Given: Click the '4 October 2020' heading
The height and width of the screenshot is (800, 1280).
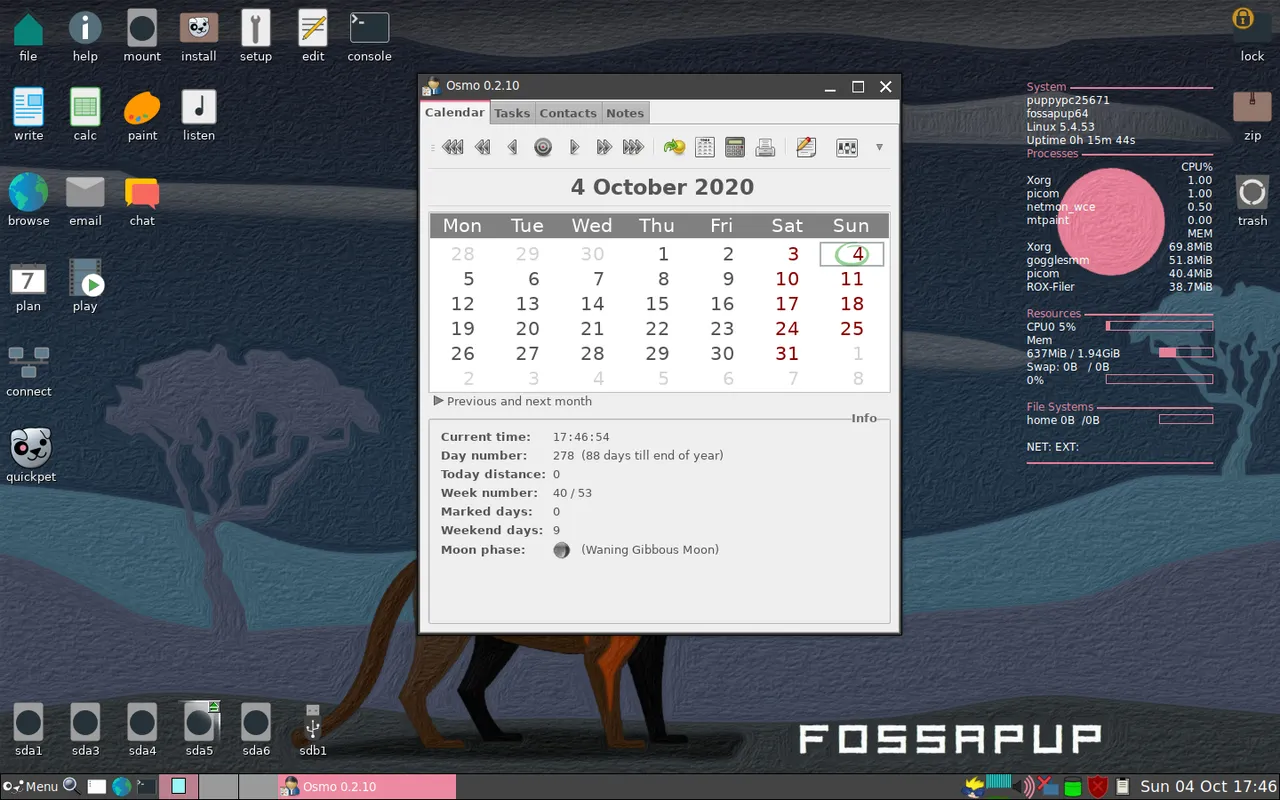Looking at the screenshot, I should [x=662, y=187].
